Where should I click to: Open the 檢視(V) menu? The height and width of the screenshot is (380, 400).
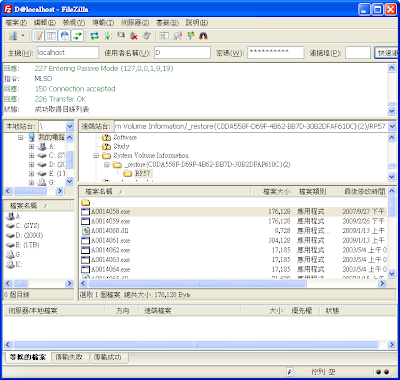pyautogui.click(x=74, y=23)
